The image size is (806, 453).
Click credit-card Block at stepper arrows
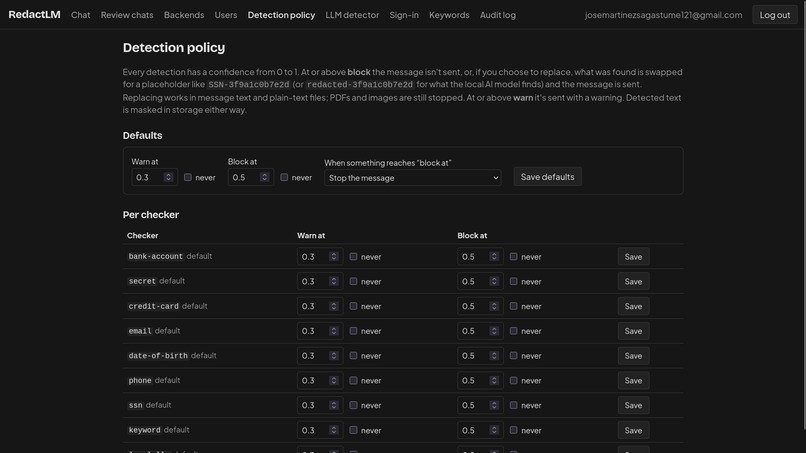tap(494, 306)
